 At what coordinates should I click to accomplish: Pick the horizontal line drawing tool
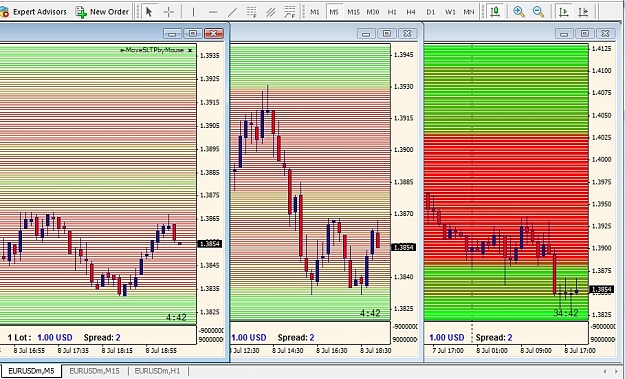[x=213, y=12]
